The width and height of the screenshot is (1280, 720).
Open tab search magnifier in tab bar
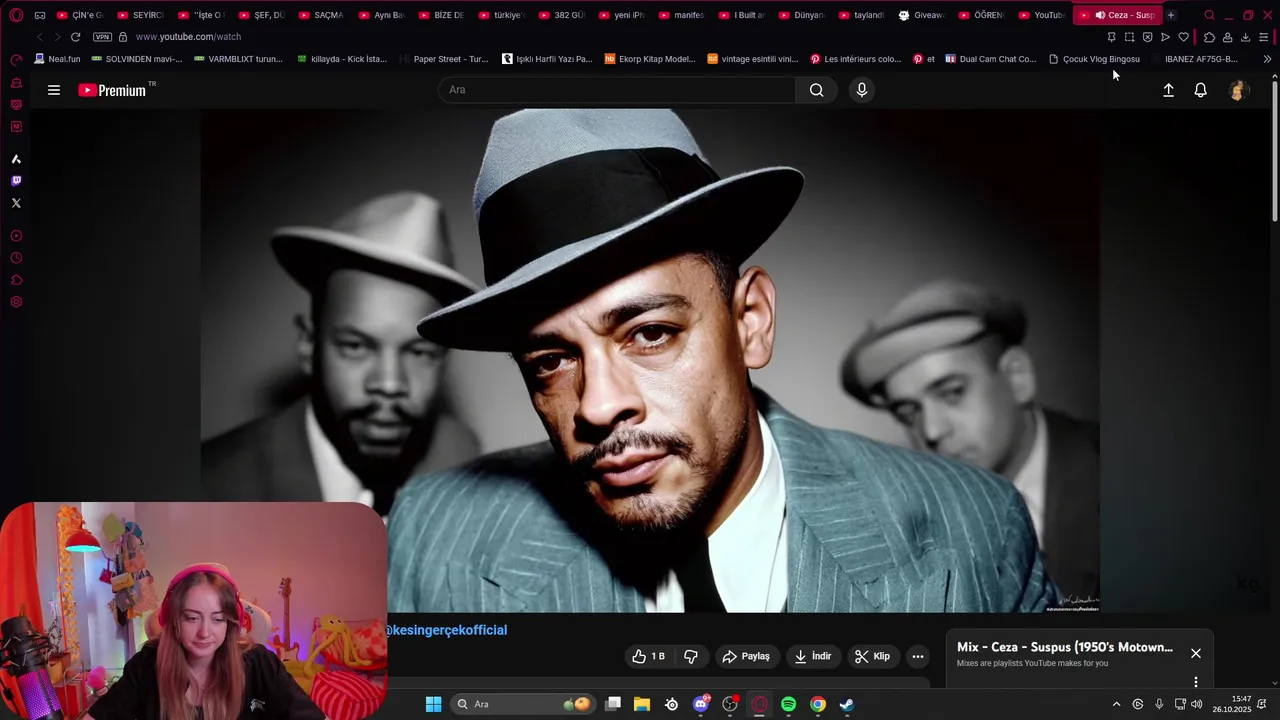(x=1209, y=15)
